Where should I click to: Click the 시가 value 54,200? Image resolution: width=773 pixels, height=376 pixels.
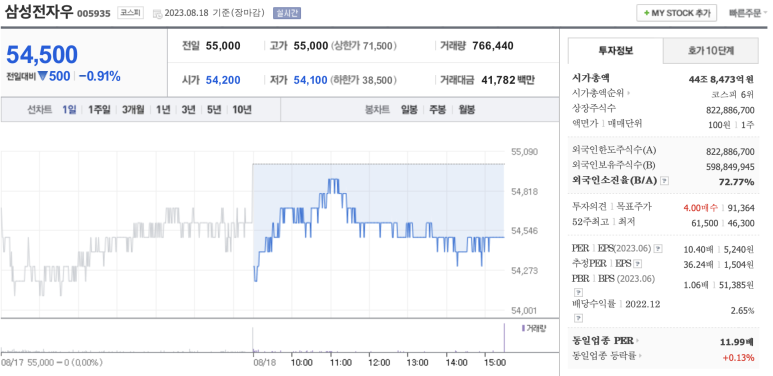coord(223,80)
